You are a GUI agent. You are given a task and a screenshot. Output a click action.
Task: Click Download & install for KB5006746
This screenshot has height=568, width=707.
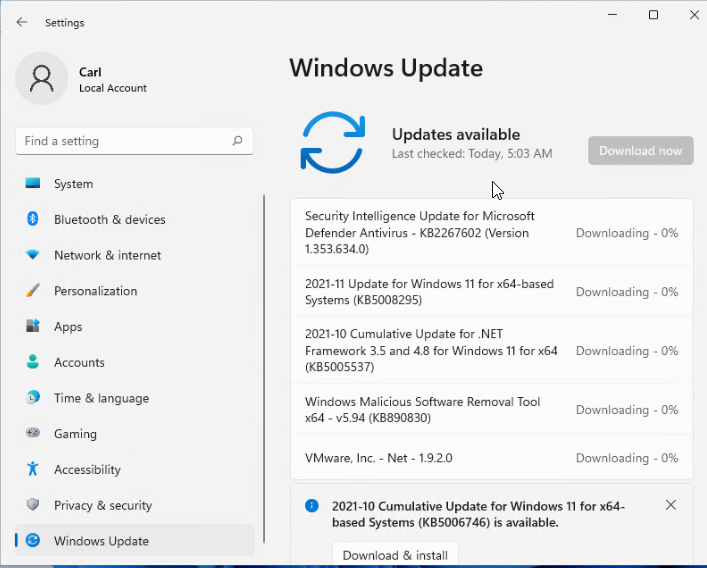click(x=395, y=554)
